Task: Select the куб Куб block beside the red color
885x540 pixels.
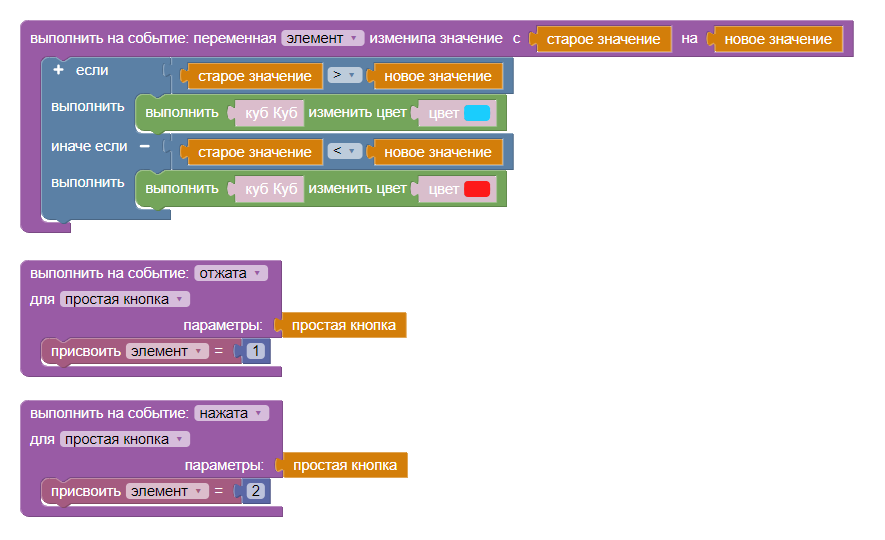Action: (x=271, y=189)
